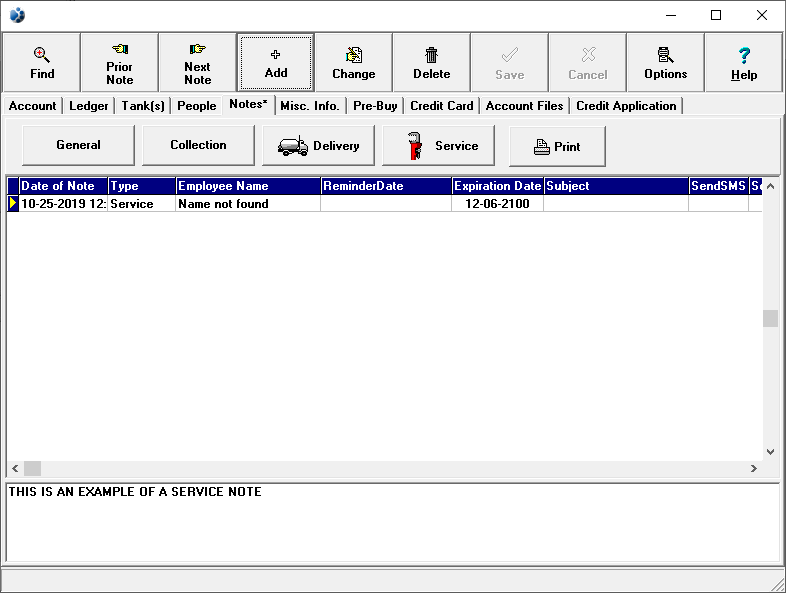Go to the Prior Note
The height and width of the screenshot is (593, 786).
click(x=119, y=63)
